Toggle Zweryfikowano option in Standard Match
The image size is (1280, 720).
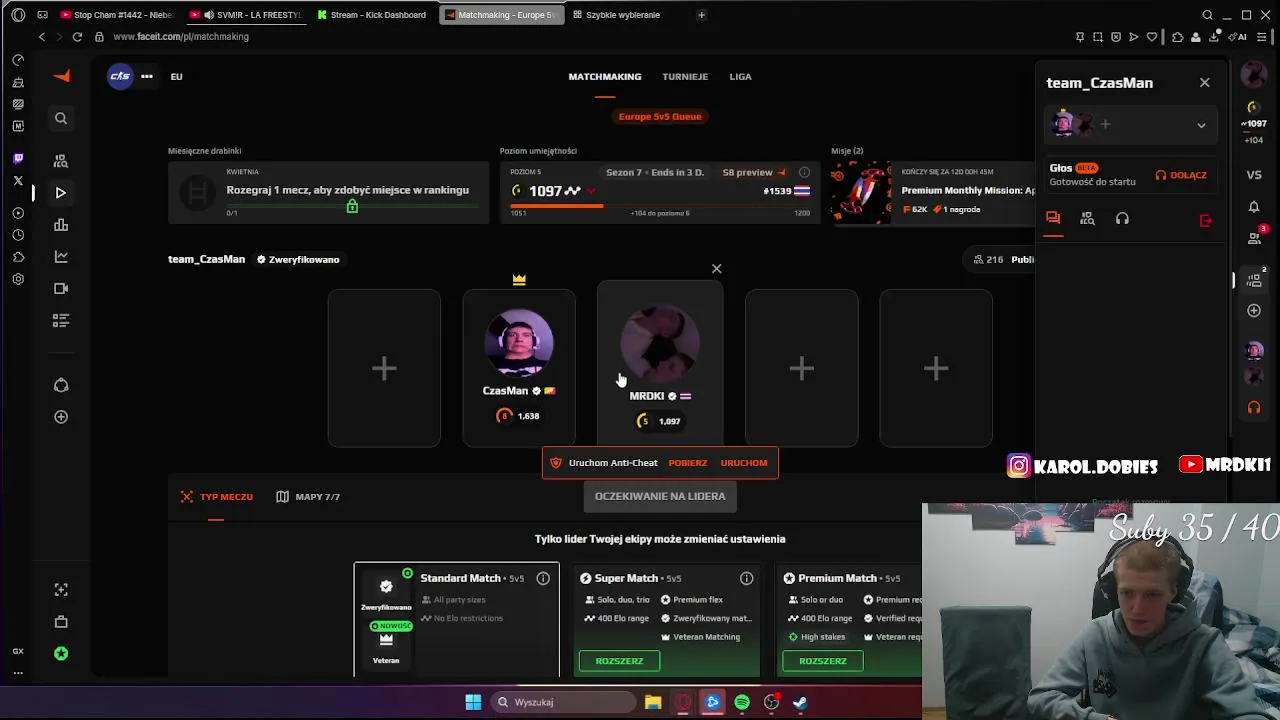pyautogui.click(x=386, y=594)
